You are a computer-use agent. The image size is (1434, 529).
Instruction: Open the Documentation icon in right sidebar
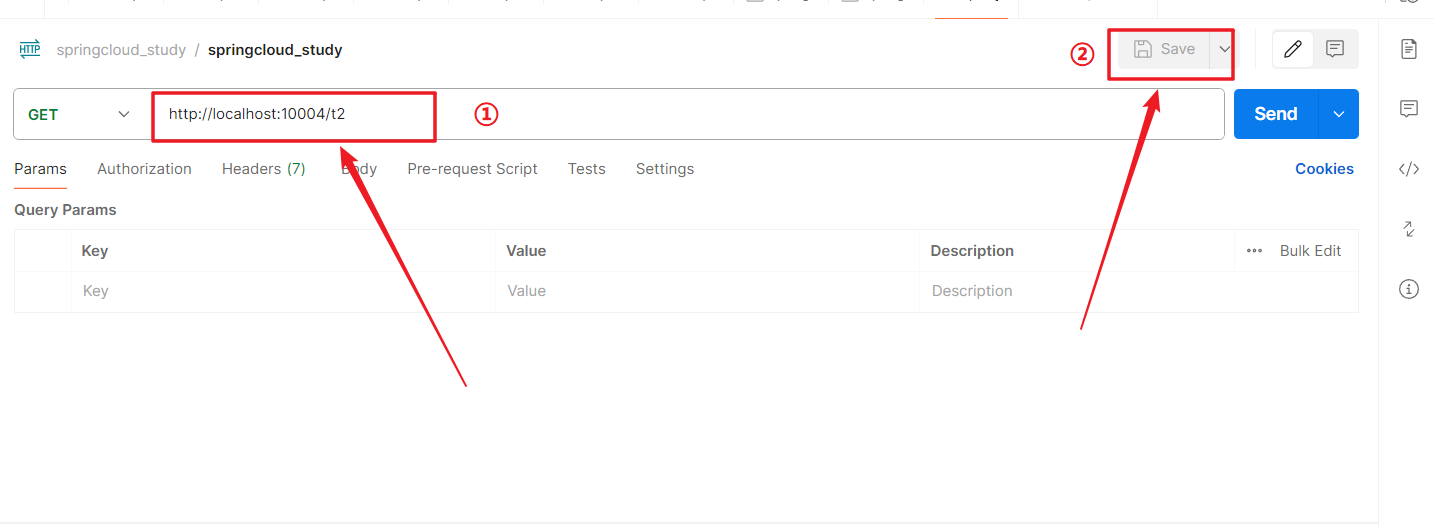coord(1409,49)
